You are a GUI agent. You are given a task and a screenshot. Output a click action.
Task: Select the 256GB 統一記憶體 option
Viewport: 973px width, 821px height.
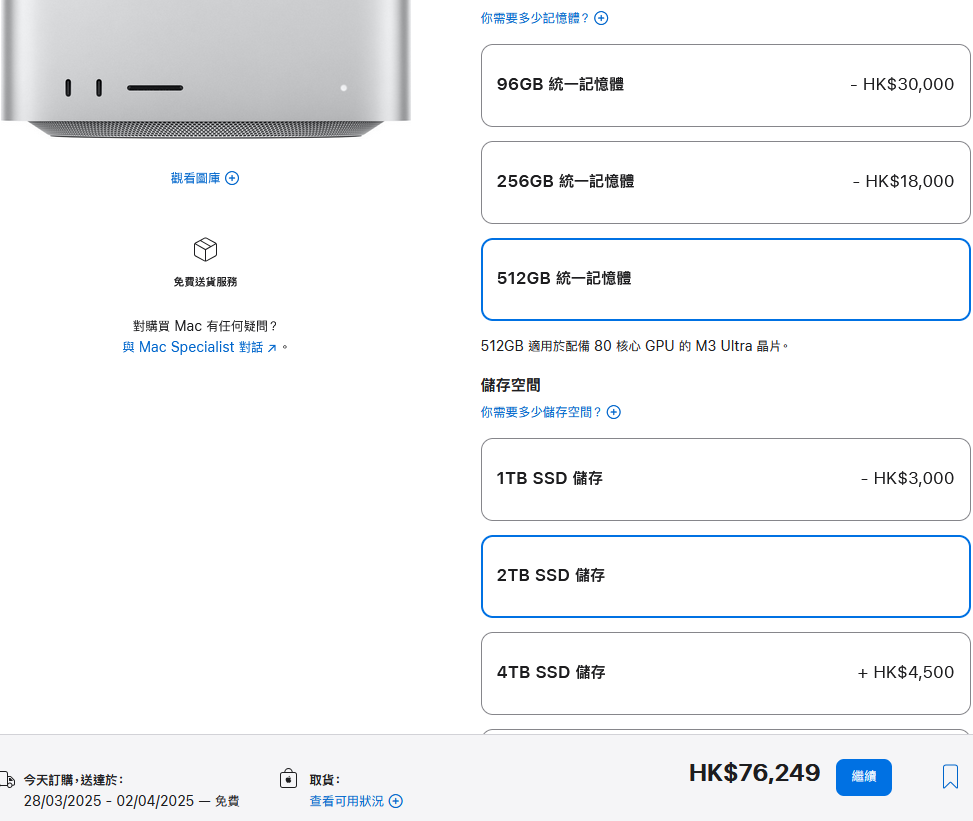(725, 182)
